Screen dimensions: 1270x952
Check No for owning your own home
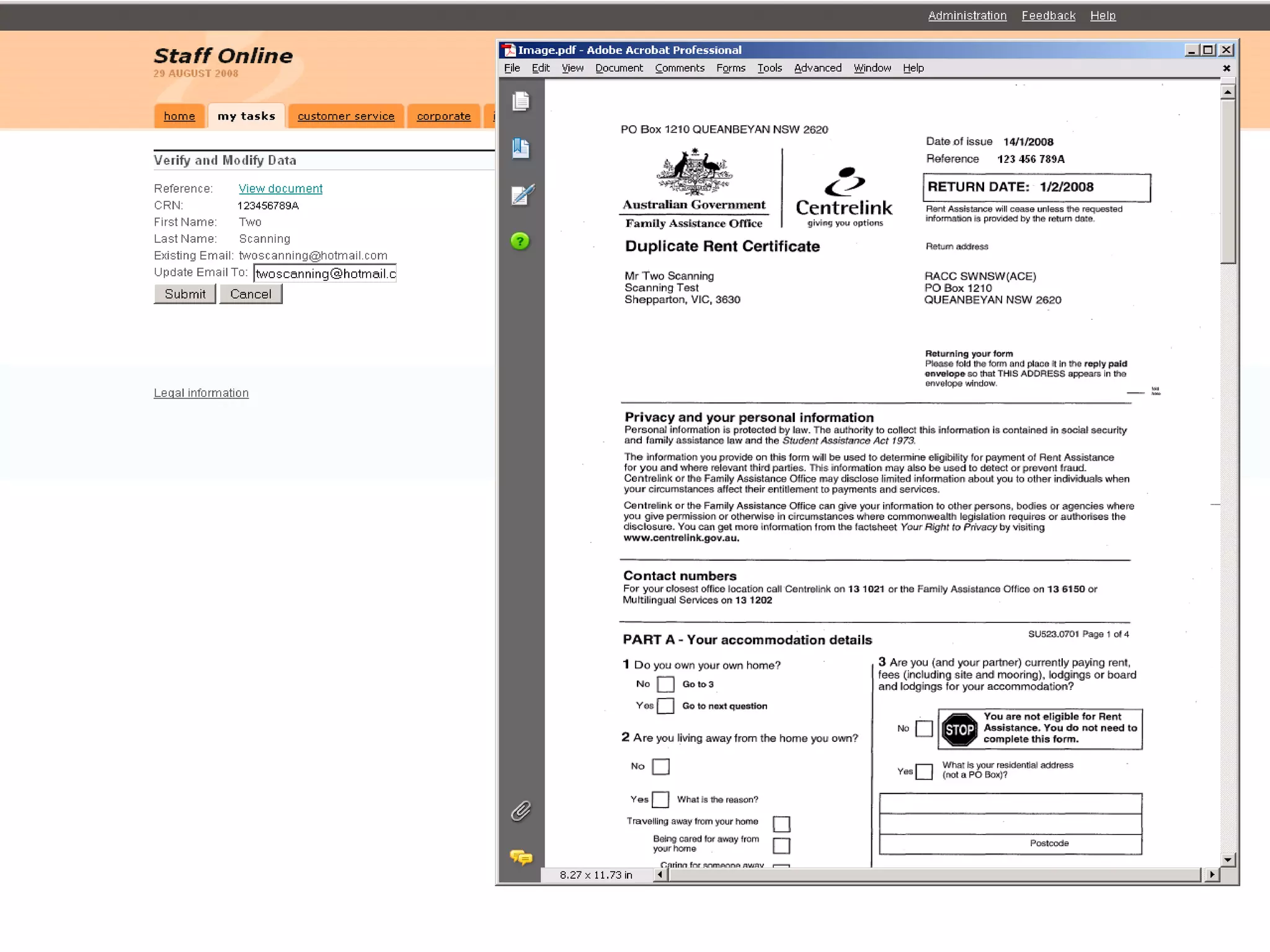tap(665, 684)
